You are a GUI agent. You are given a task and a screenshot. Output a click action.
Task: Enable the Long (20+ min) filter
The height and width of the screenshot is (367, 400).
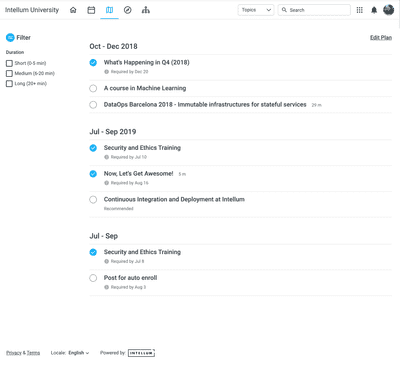coord(9,83)
